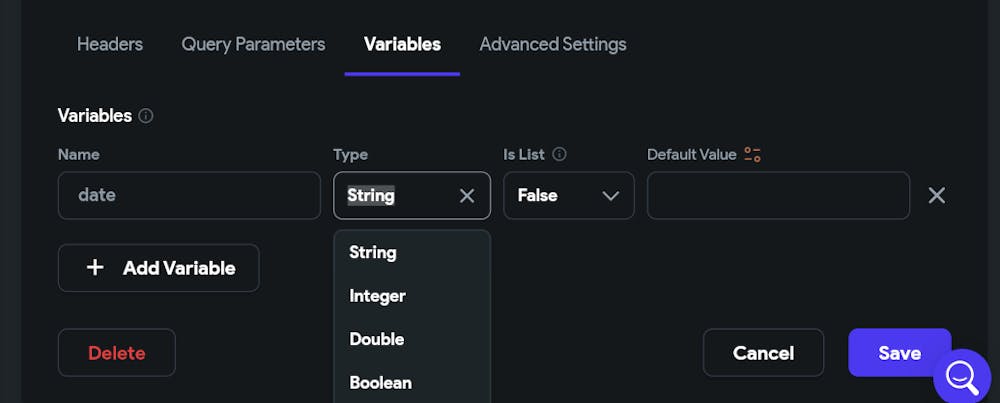Clear the Type field selection
Image resolution: width=1000 pixels, height=403 pixels.
click(x=467, y=196)
